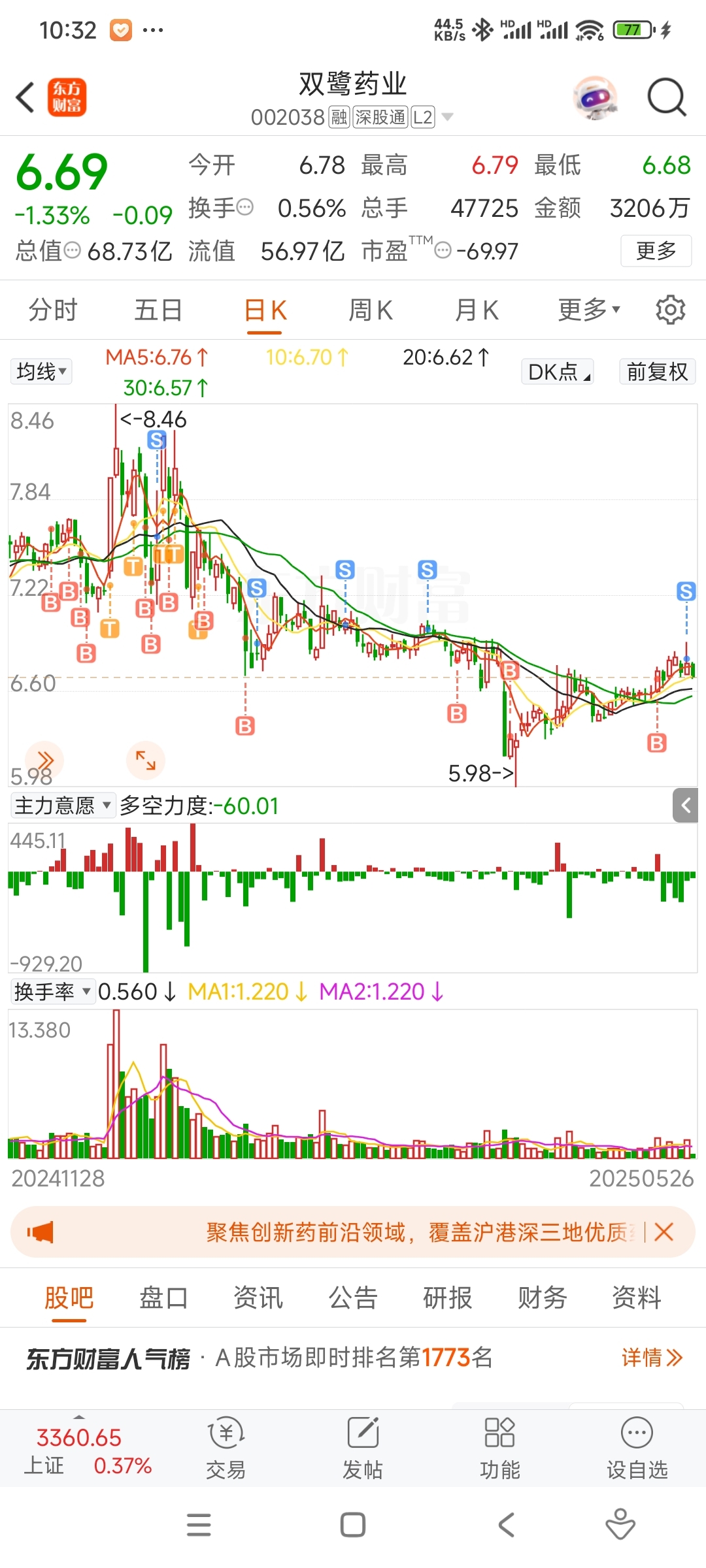Tap the search magnifier icon
This screenshot has width=706, height=1568.
click(x=666, y=97)
